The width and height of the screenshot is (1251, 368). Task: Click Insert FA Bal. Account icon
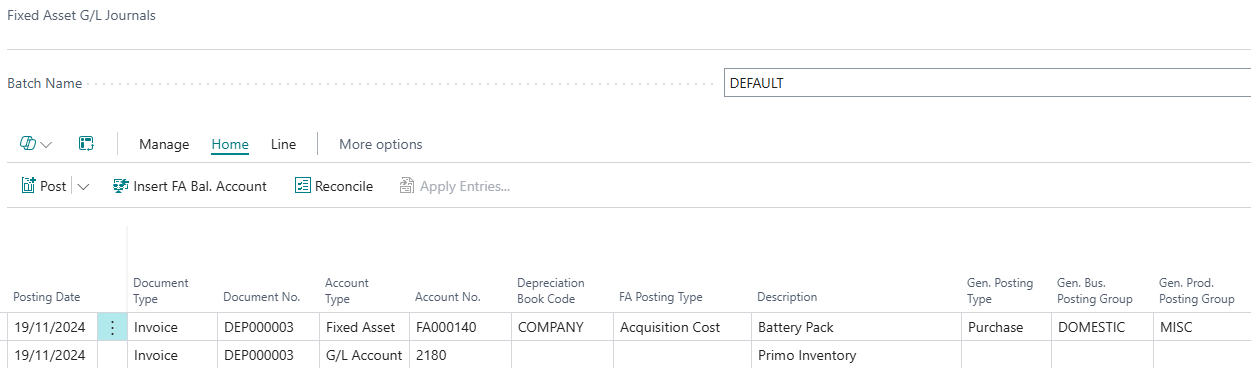tap(121, 186)
